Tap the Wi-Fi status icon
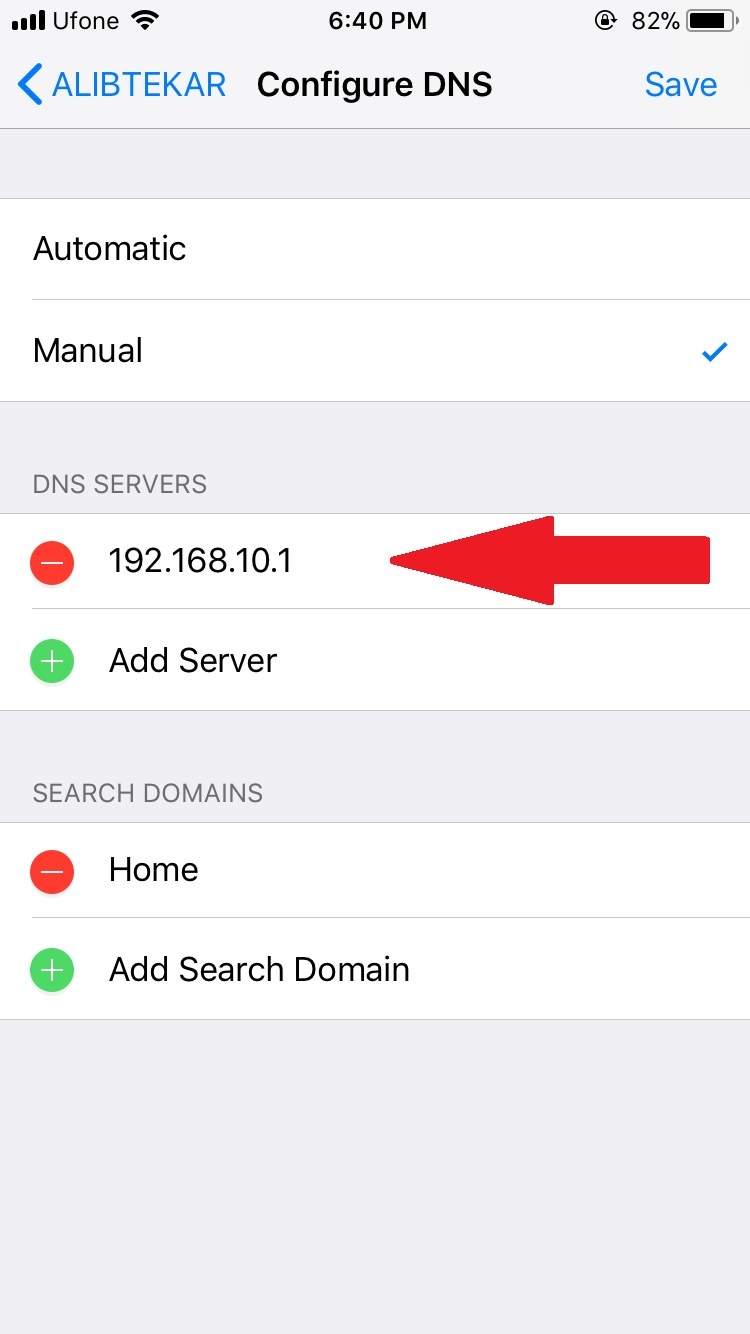This screenshot has height=1334, width=750. [x=146, y=21]
